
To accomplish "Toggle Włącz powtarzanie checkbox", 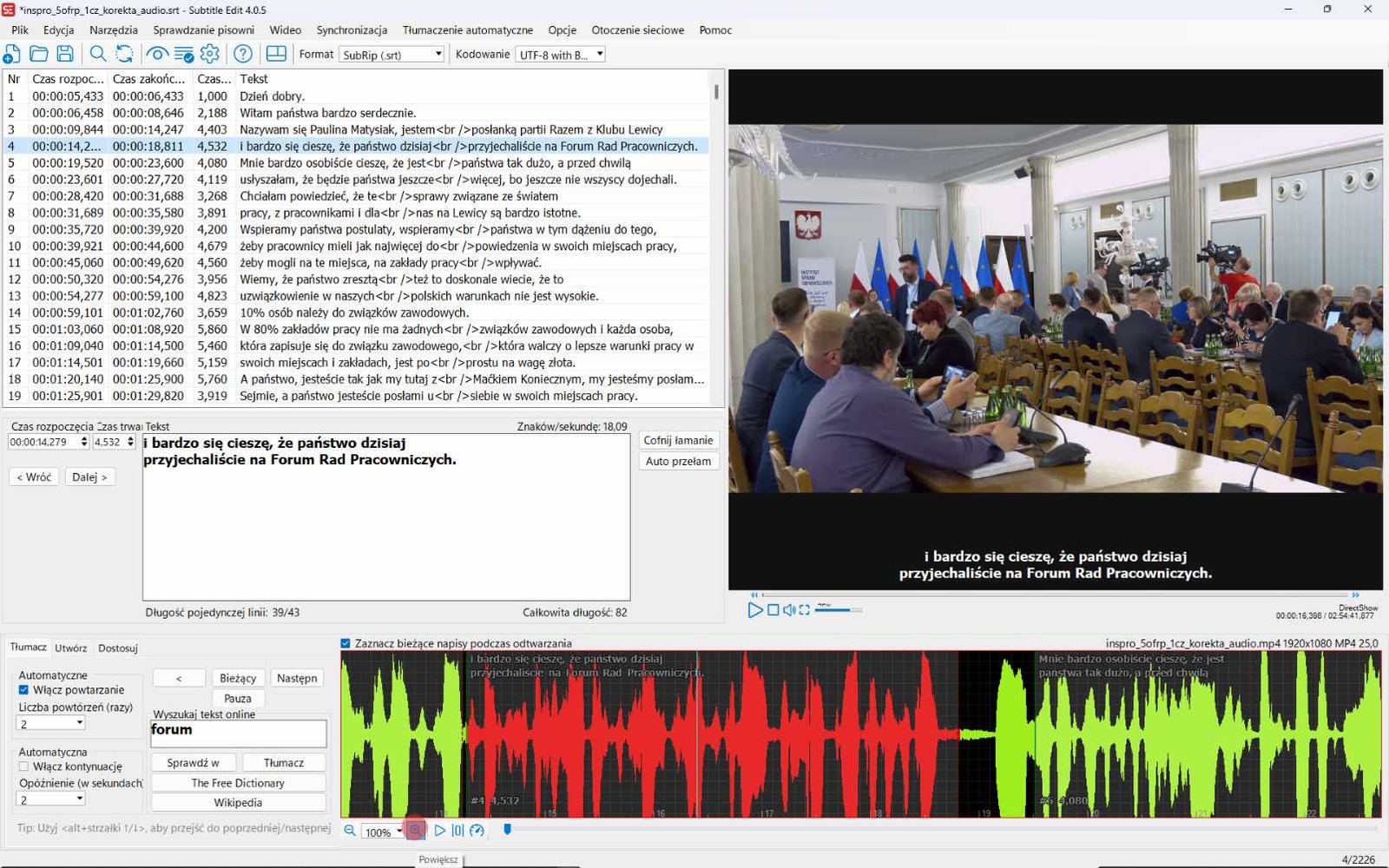I will (23, 690).
